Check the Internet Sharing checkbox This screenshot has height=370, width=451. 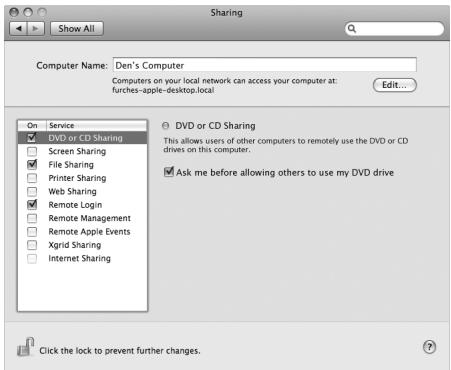click(32, 258)
